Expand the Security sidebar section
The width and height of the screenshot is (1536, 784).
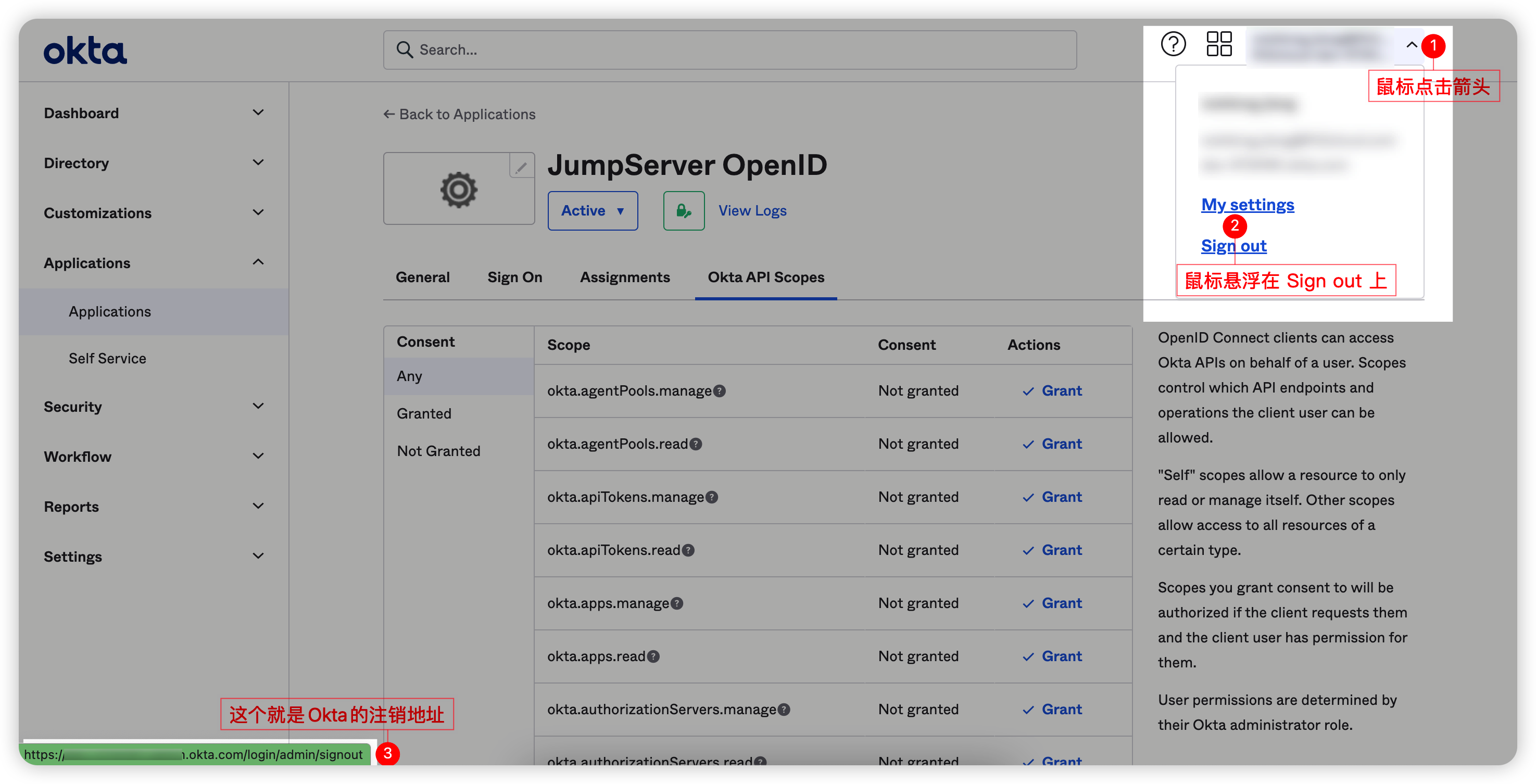(153, 407)
